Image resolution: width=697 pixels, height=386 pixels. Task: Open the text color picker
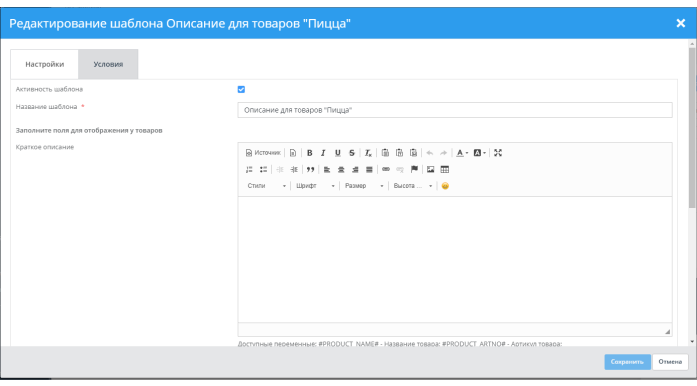pos(462,153)
